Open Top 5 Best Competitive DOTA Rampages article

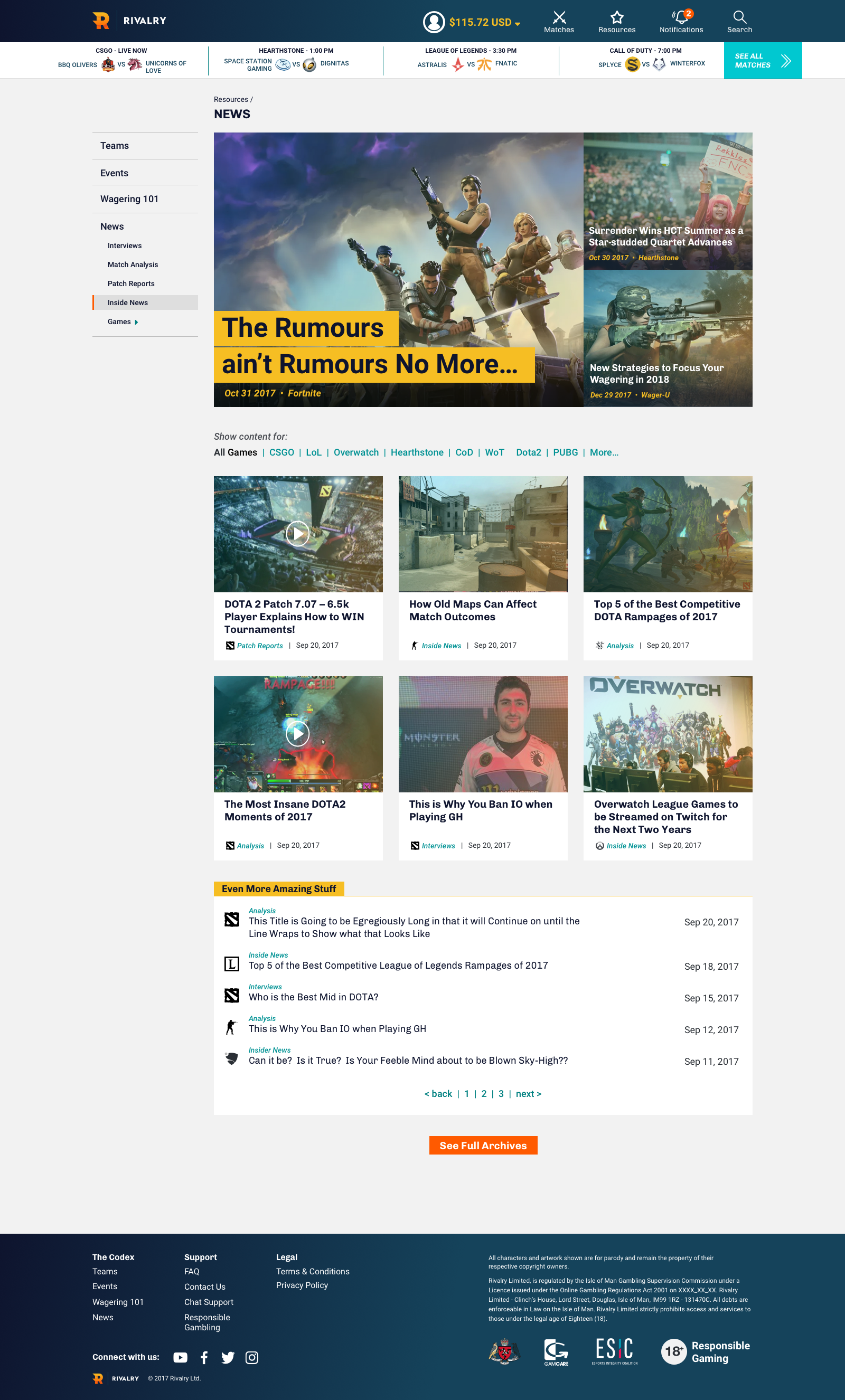pos(668,568)
